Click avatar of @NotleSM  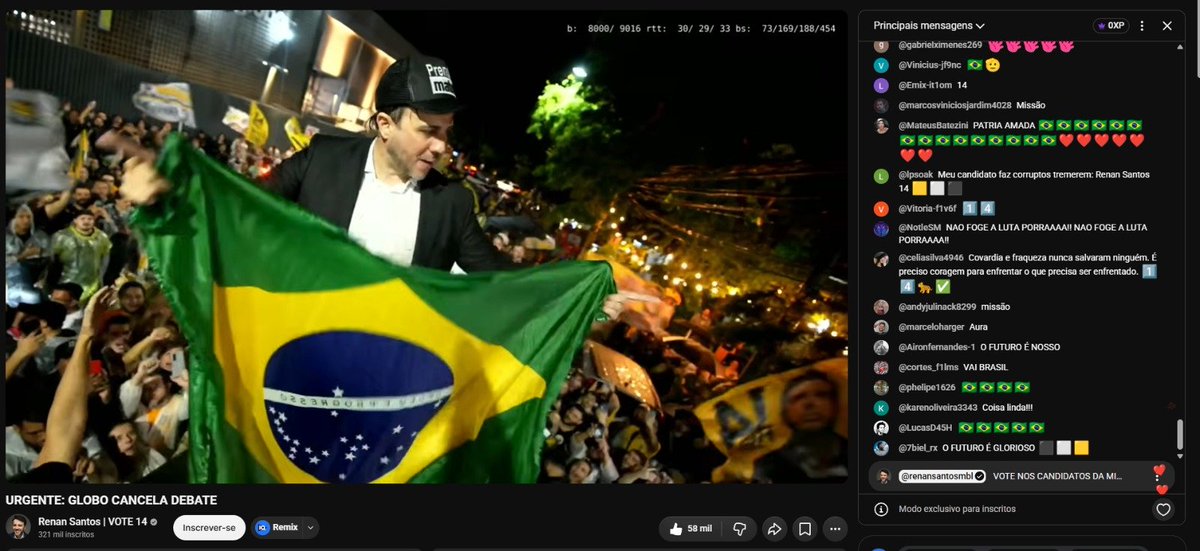coord(881,228)
